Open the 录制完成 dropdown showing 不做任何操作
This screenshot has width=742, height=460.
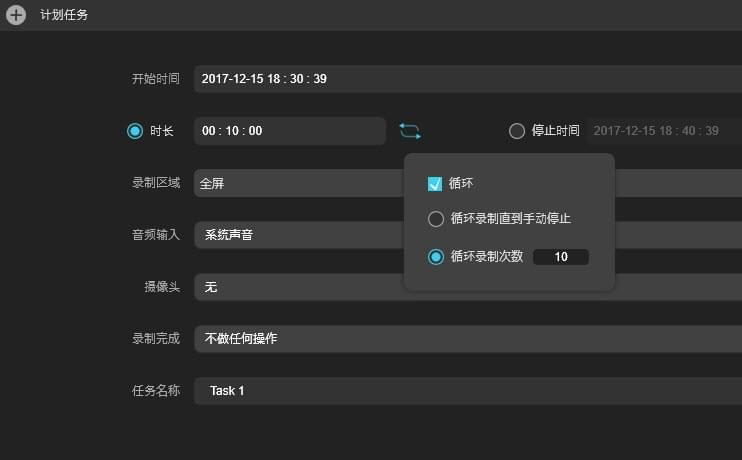[x=468, y=339]
